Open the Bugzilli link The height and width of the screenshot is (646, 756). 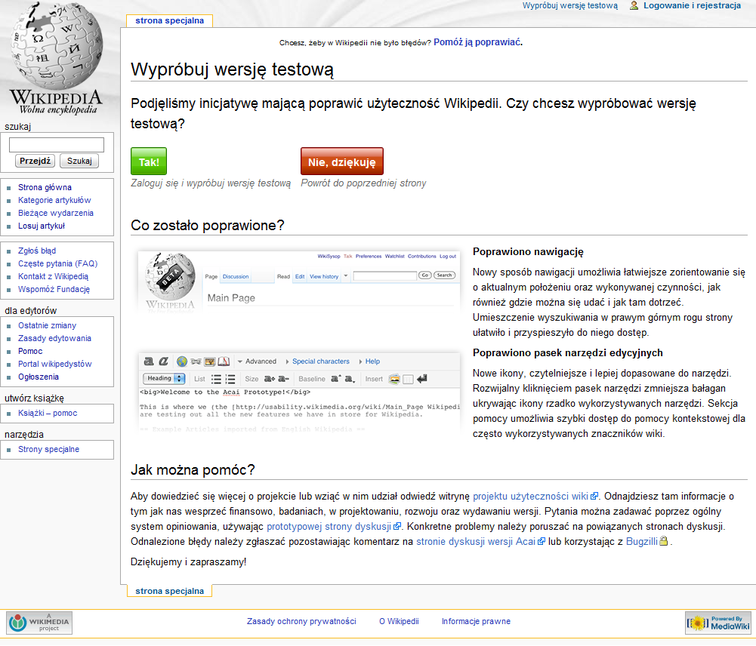[x=647, y=542]
